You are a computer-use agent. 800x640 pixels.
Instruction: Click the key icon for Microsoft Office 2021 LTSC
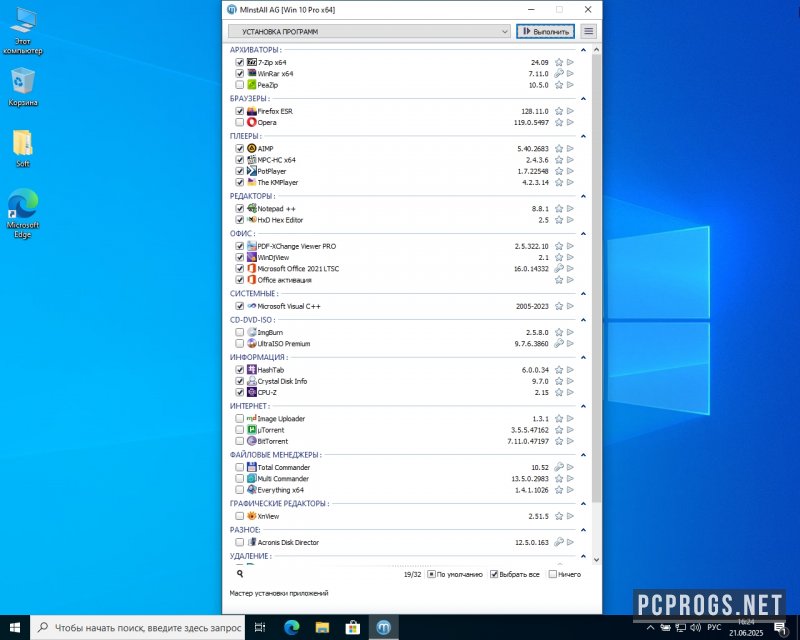point(559,268)
